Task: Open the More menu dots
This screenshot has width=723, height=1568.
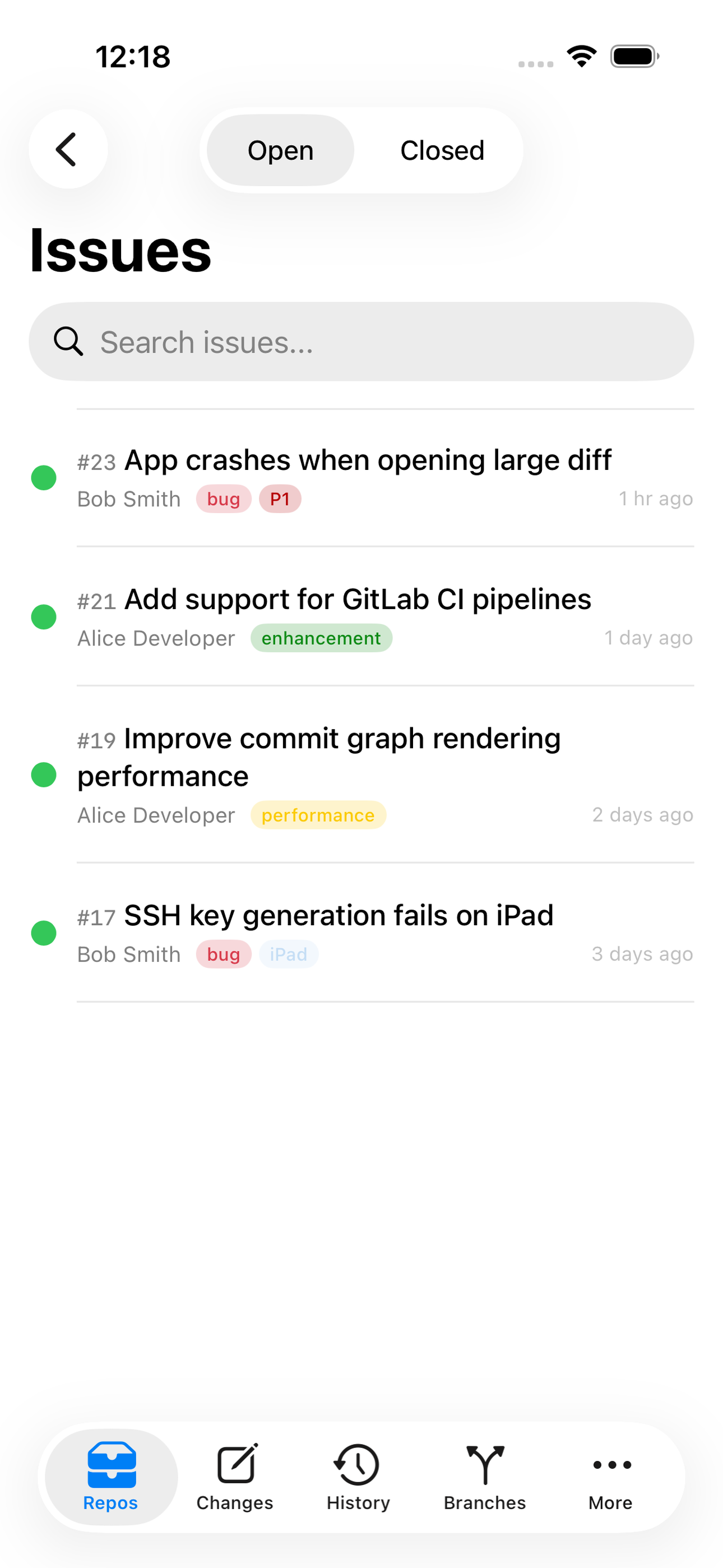Action: click(x=611, y=1464)
